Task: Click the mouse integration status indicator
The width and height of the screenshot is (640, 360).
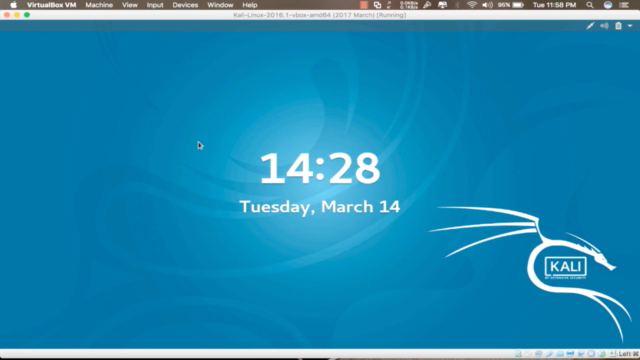Action: [602, 353]
